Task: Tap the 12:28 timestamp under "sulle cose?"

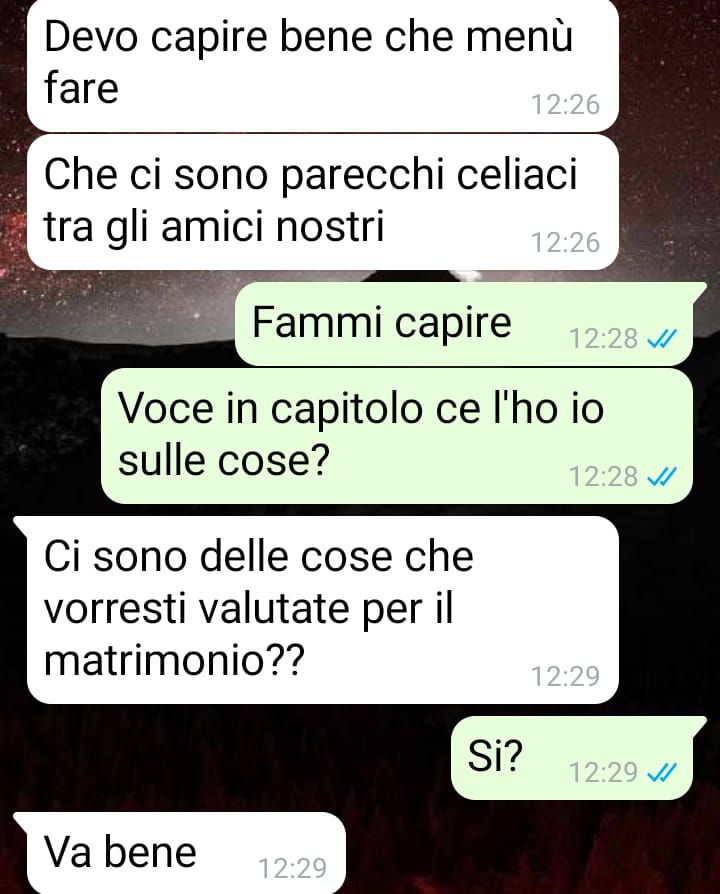Action: point(603,476)
